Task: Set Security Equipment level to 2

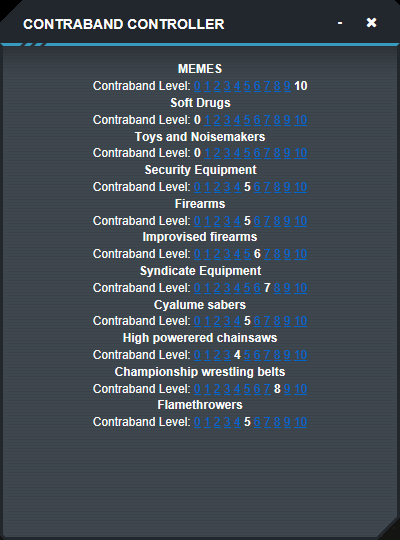Action: [217, 187]
